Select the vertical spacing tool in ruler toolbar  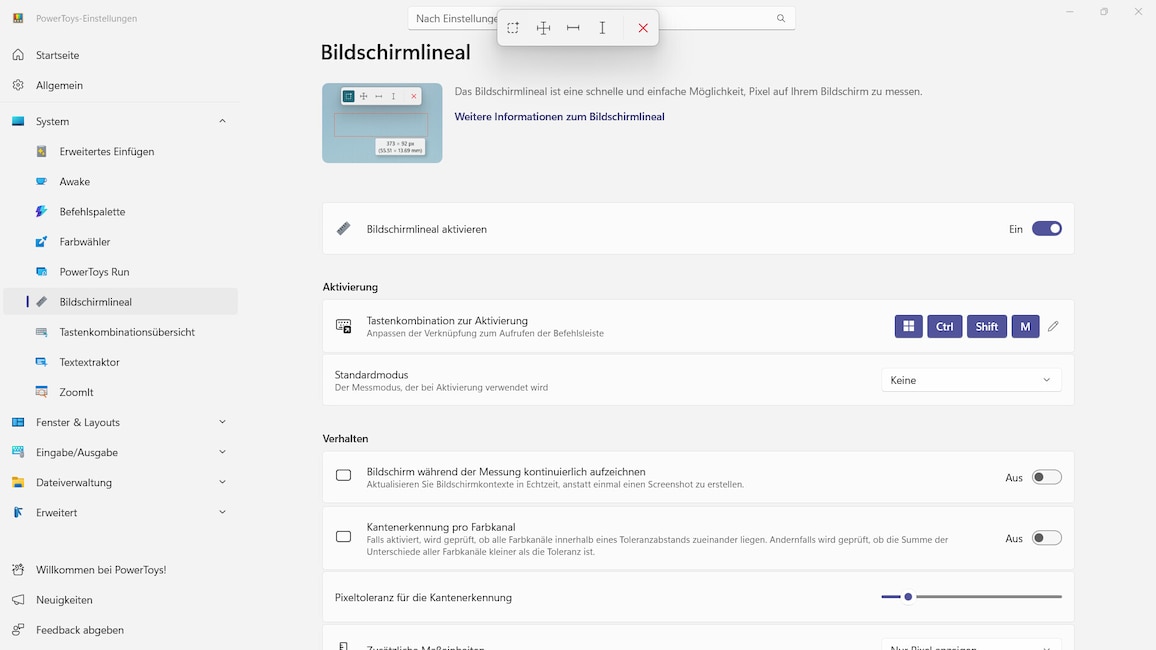point(602,28)
